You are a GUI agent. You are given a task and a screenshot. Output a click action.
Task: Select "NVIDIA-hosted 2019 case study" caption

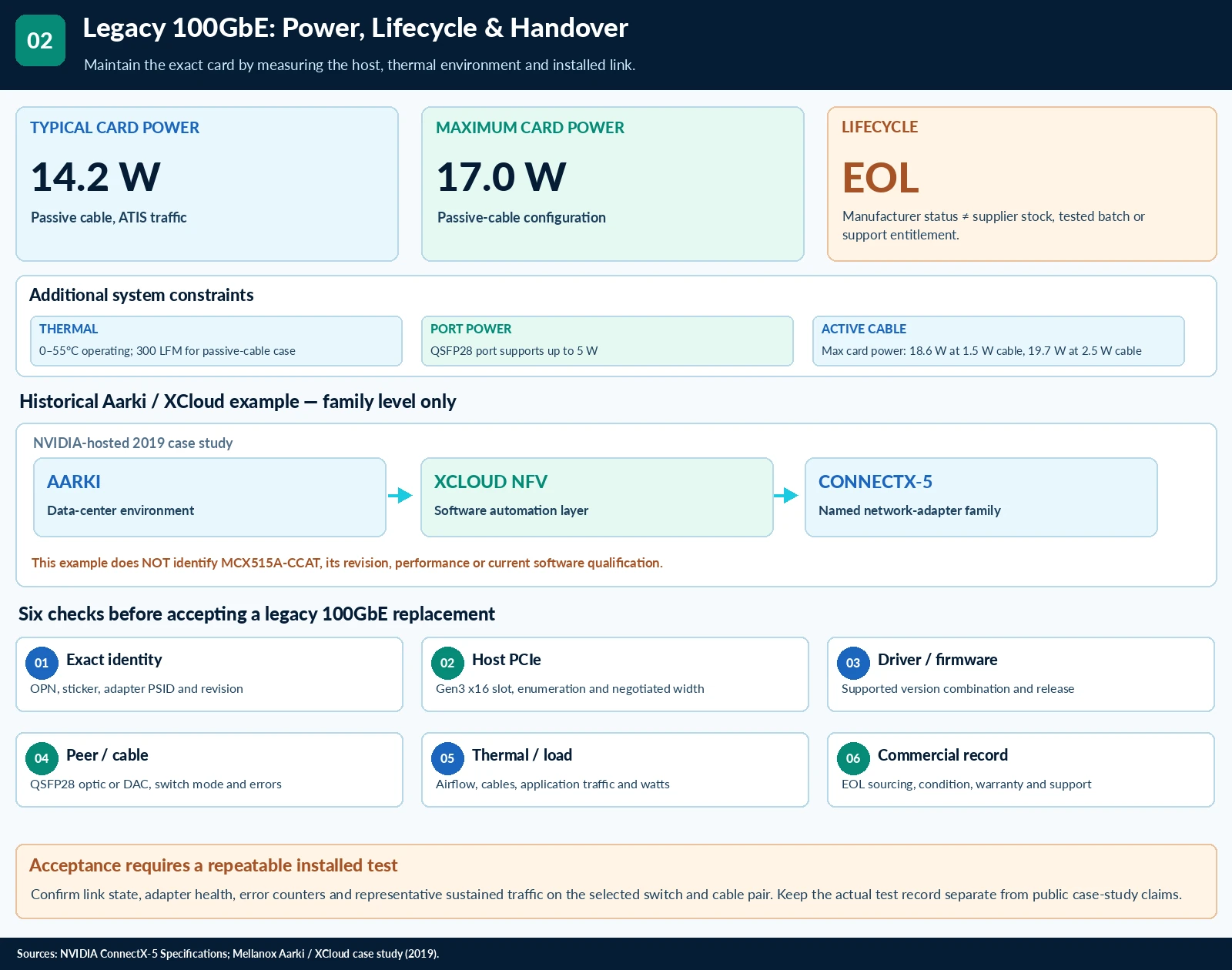tap(132, 443)
